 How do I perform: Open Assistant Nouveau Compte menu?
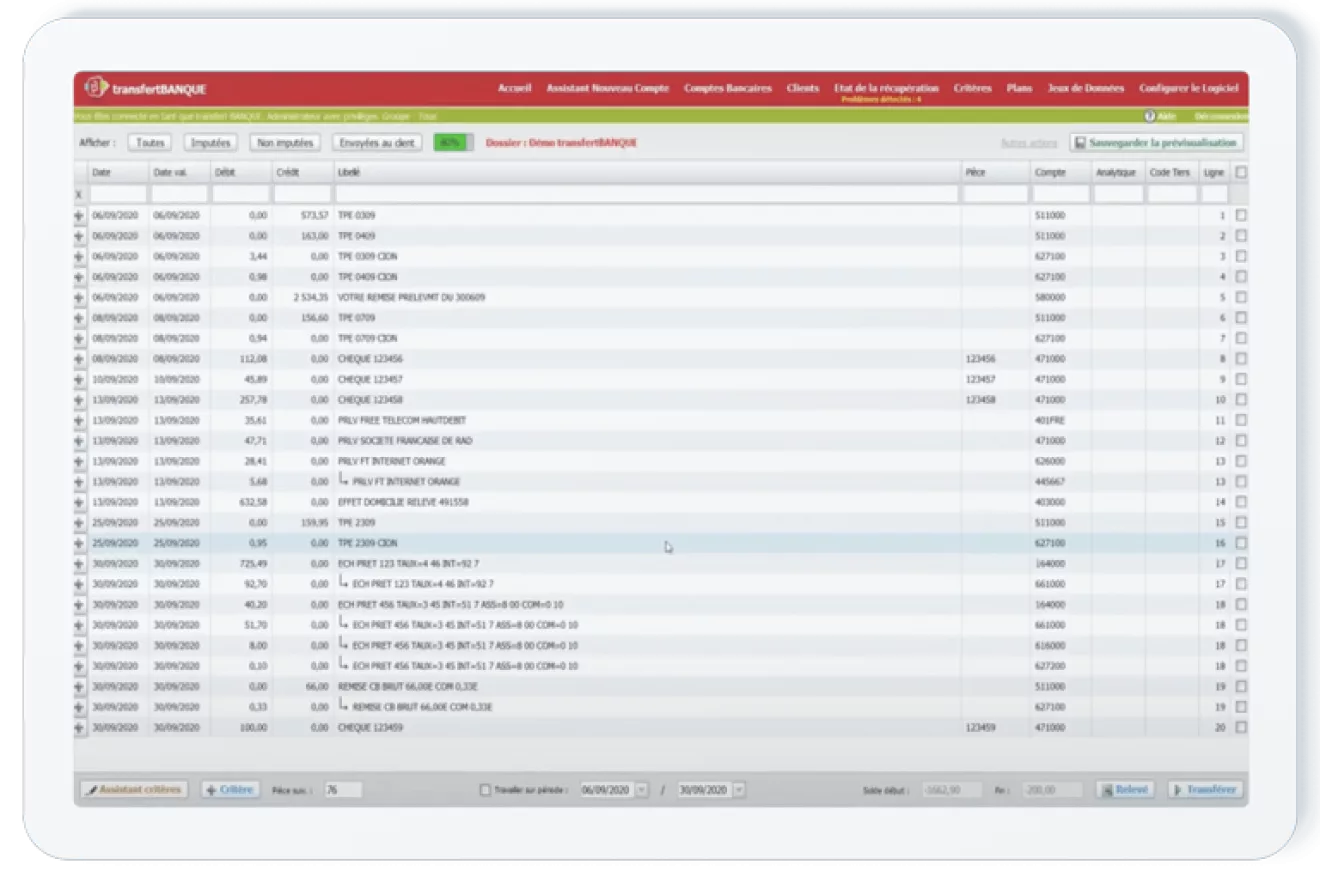[608, 88]
